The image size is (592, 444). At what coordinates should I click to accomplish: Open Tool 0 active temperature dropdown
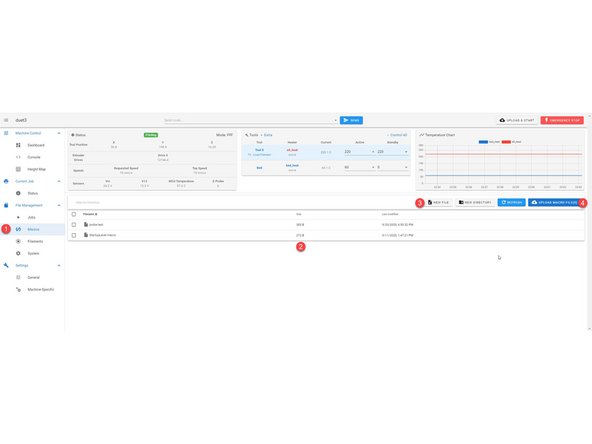[x=373, y=152]
